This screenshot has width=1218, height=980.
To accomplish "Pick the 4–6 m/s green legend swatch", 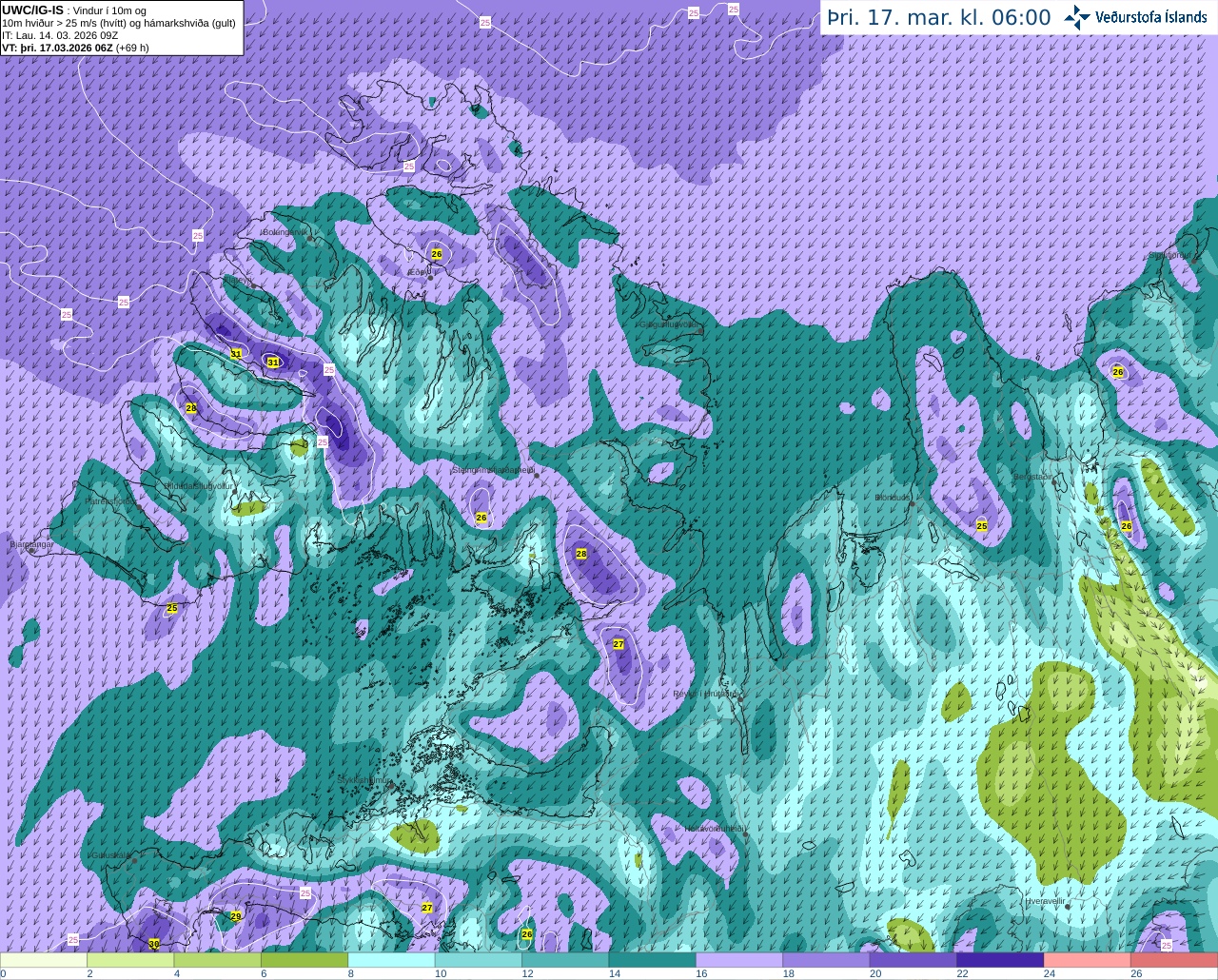I will pos(218,960).
